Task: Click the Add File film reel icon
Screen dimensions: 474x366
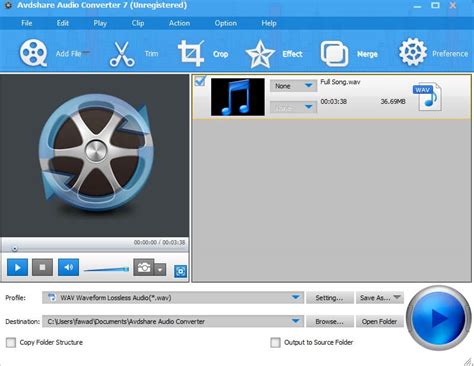Action: pos(34,53)
